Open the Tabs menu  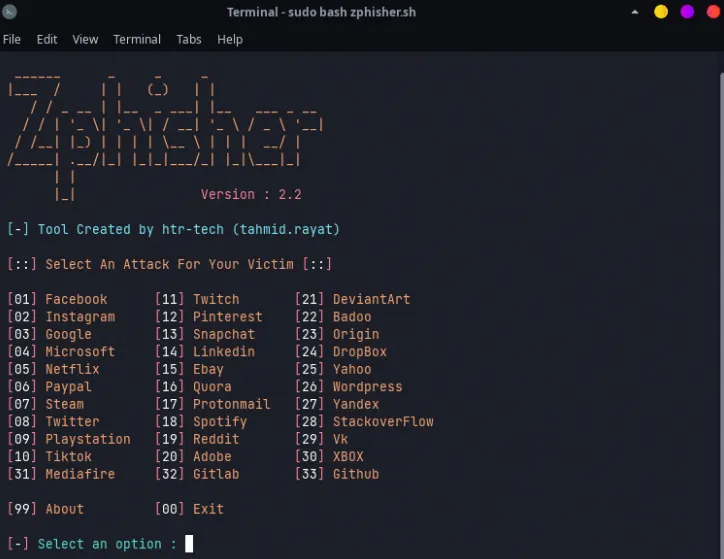189,40
